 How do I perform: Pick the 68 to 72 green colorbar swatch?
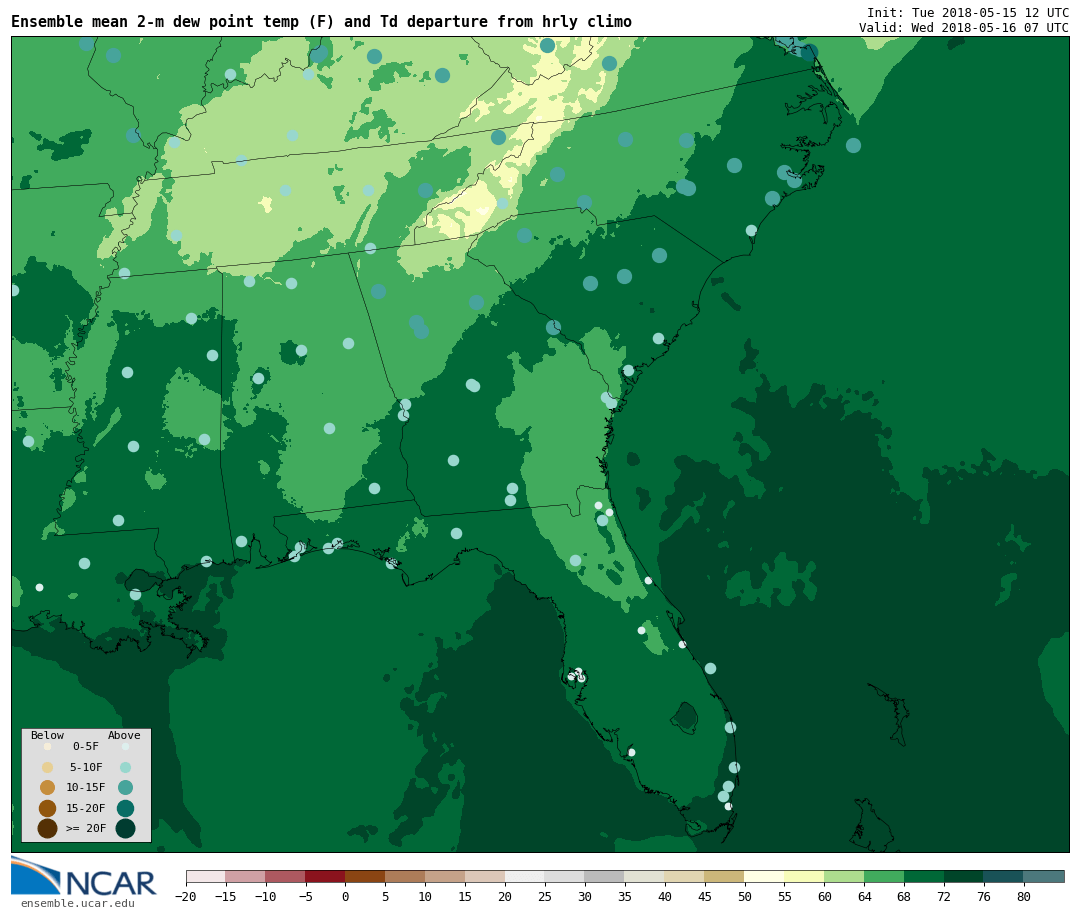pyautogui.click(x=924, y=876)
